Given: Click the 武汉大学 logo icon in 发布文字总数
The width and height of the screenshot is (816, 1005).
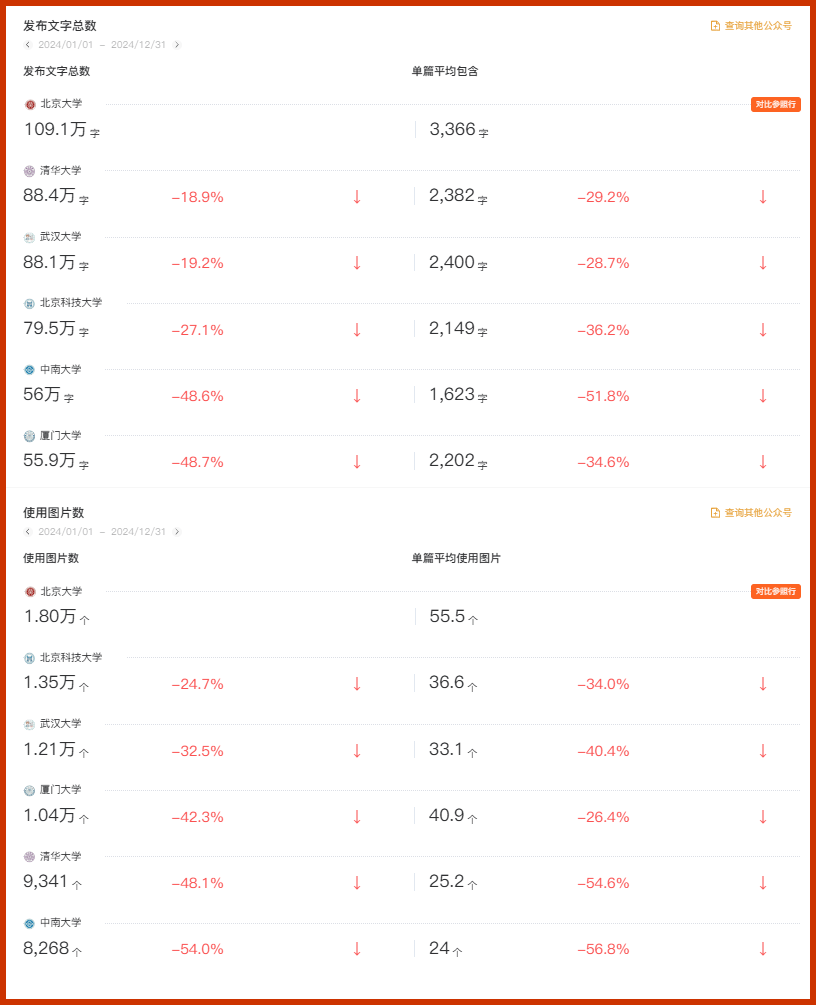Looking at the screenshot, I should click(x=29, y=237).
